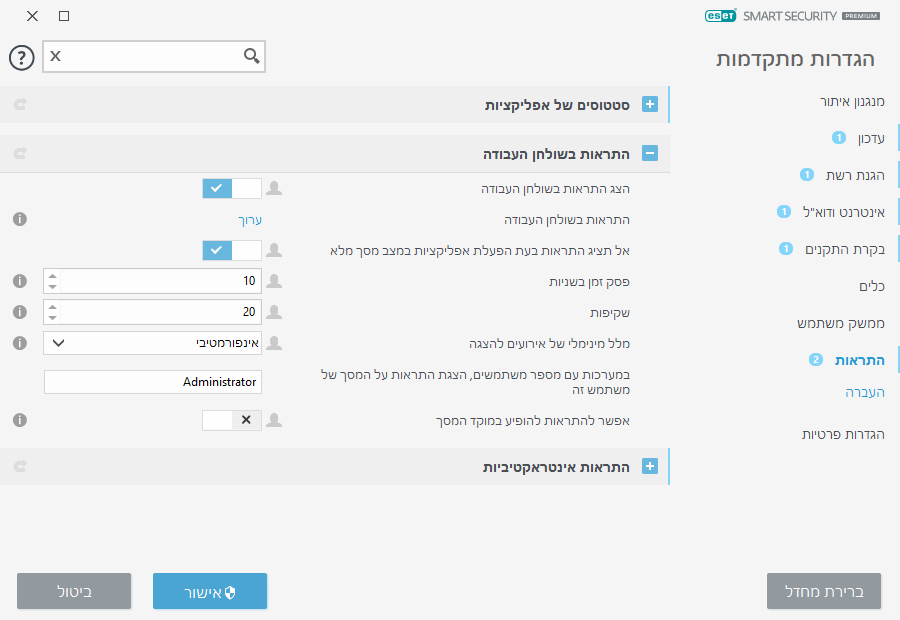Click info icon for התראות בשולחן העבודה edit row

pyautogui.click(x=20, y=219)
